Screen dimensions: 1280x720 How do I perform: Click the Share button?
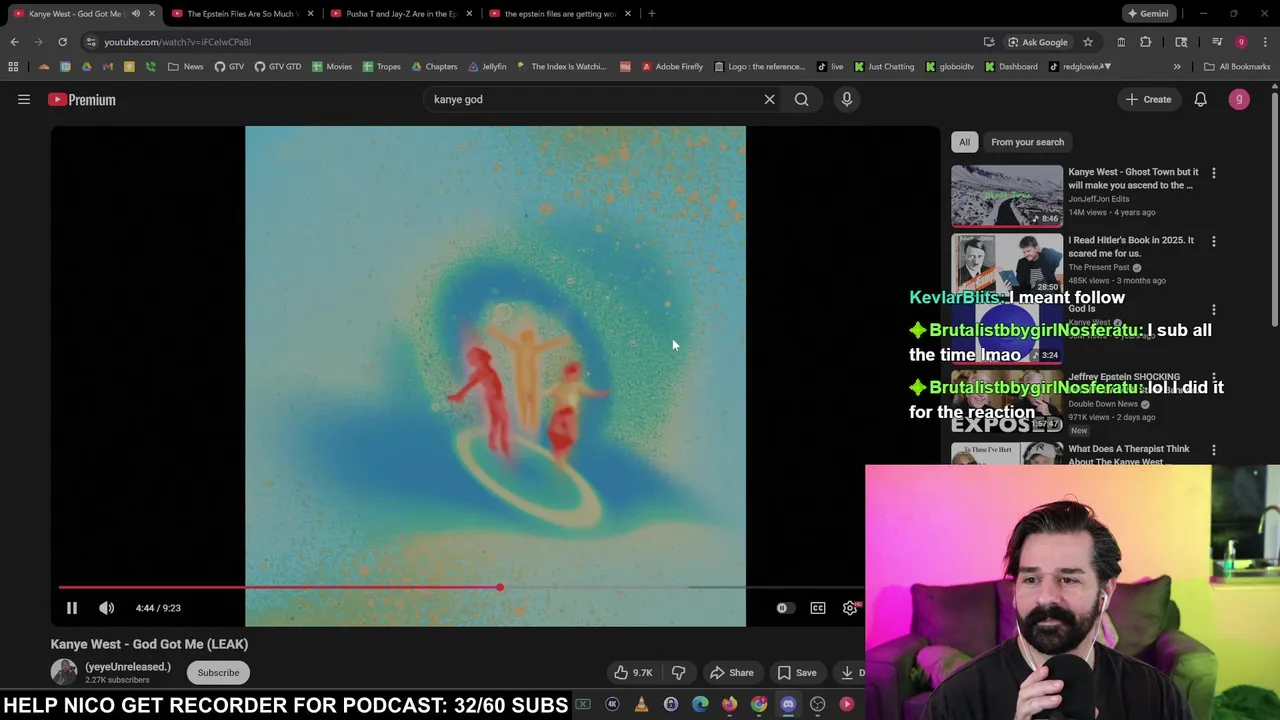731,673
